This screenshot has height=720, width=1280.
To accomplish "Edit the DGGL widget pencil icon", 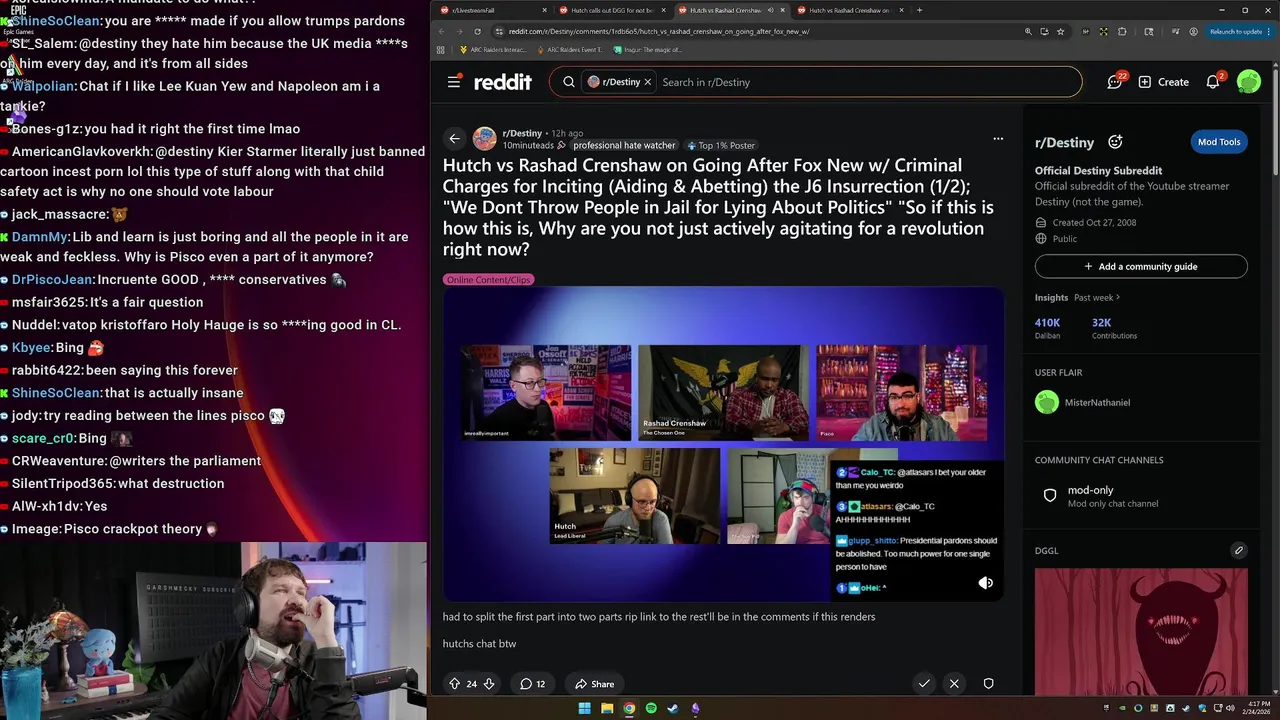I will click(x=1239, y=550).
